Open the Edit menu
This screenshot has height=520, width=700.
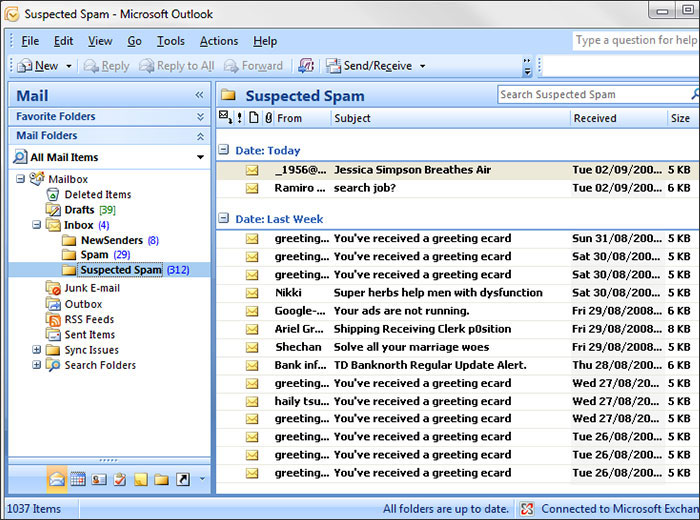tap(63, 41)
